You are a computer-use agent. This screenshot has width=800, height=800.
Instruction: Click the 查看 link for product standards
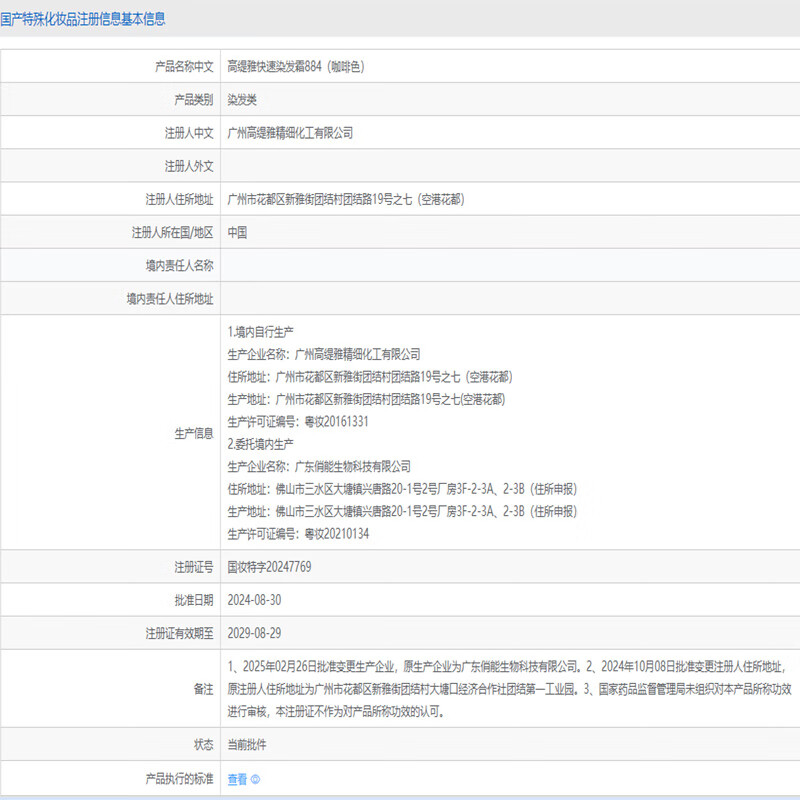click(x=236, y=780)
